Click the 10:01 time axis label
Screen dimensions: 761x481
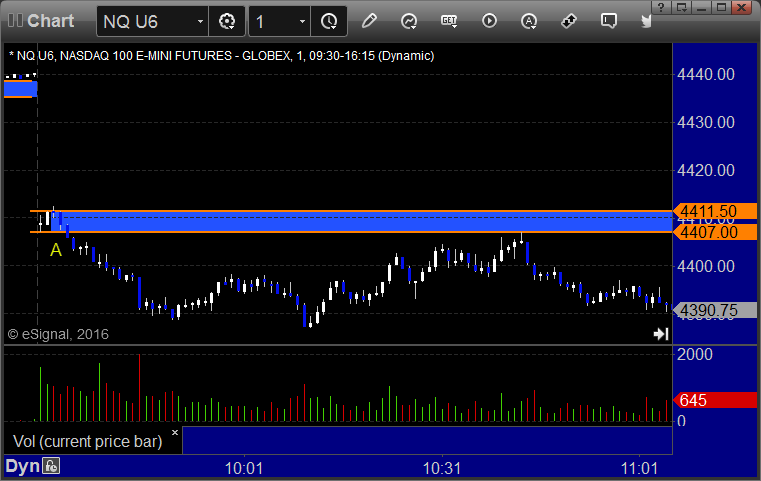pyautogui.click(x=244, y=468)
